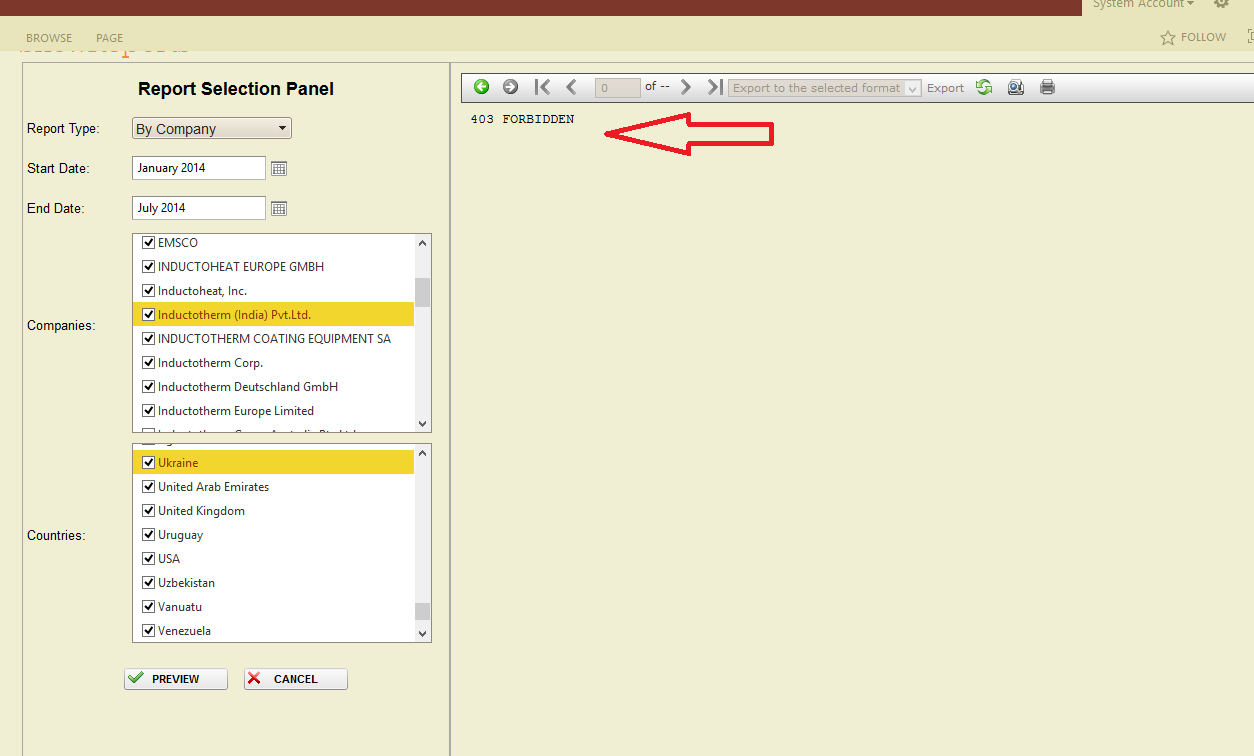Toggle Inductotherm Deutschland GmbH checkbox
This screenshot has height=756, width=1254.
[x=149, y=387]
